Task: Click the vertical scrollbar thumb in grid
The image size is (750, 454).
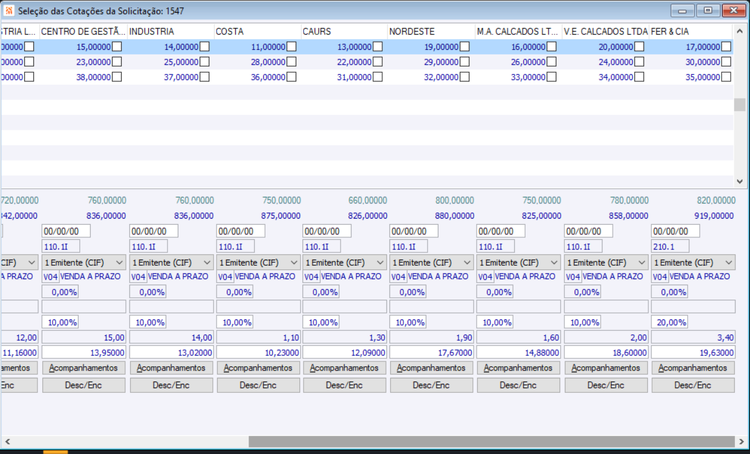Action: (739, 104)
